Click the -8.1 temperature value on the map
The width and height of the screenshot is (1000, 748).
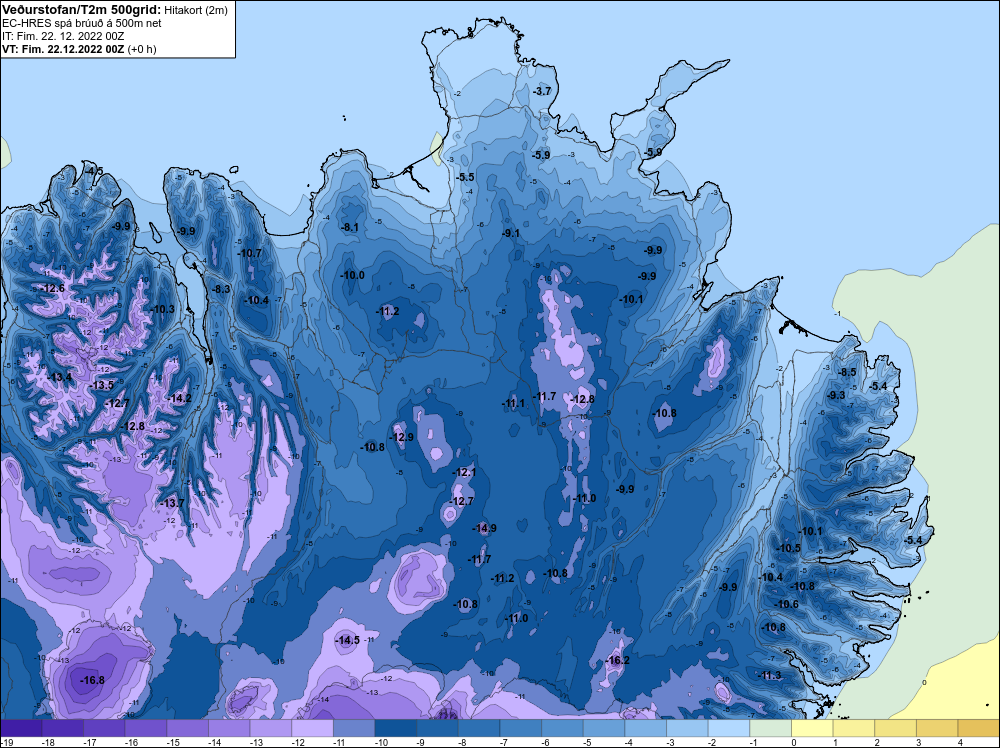349,227
